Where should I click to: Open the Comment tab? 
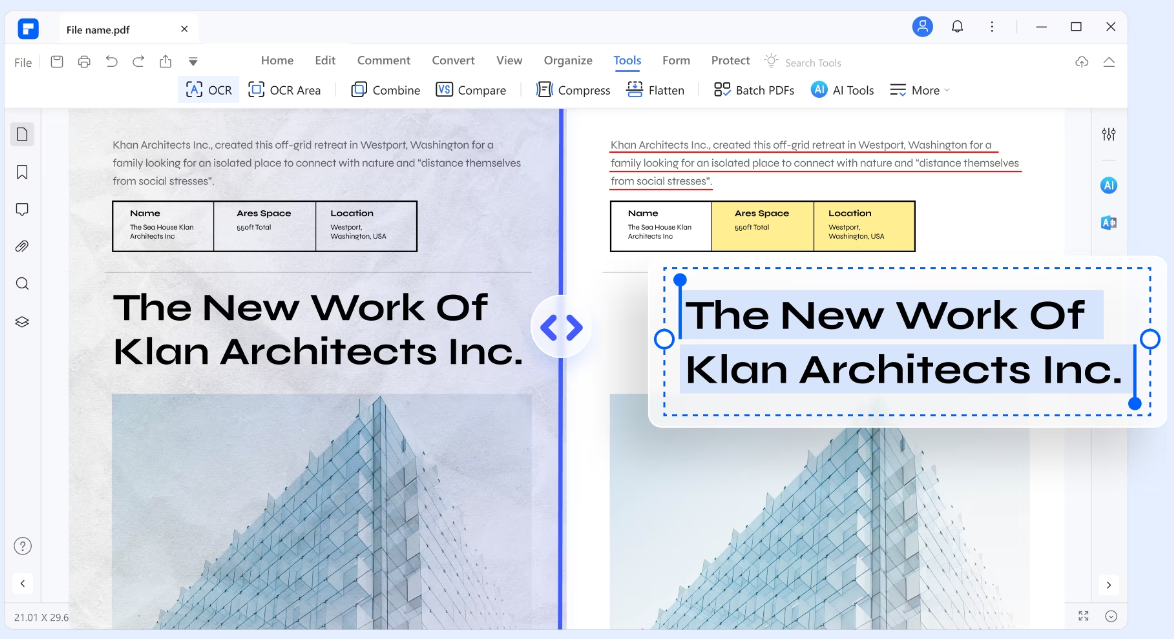tap(383, 60)
